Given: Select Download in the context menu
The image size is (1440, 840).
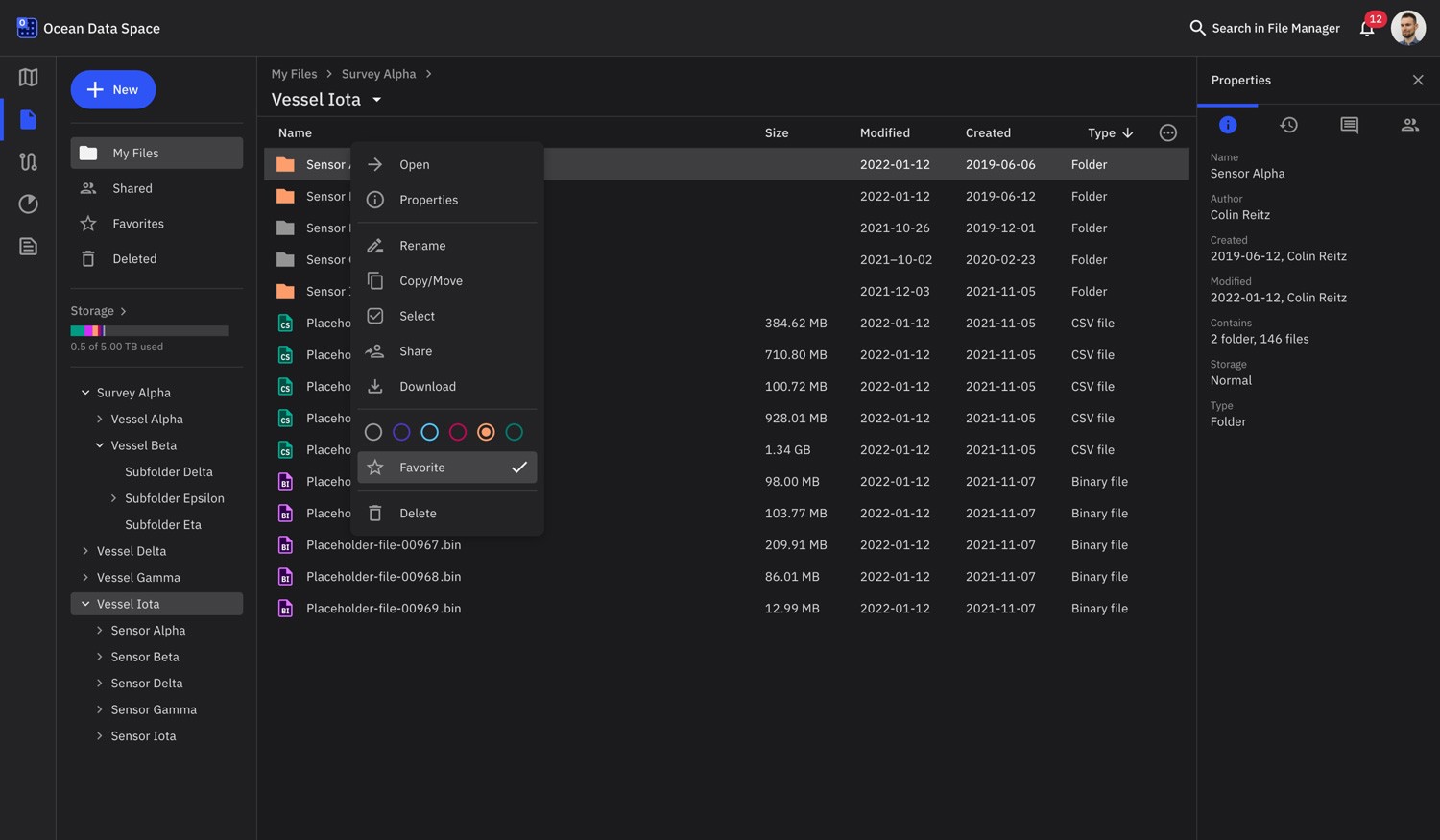Looking at the screenshot, I should click(427, 386).
